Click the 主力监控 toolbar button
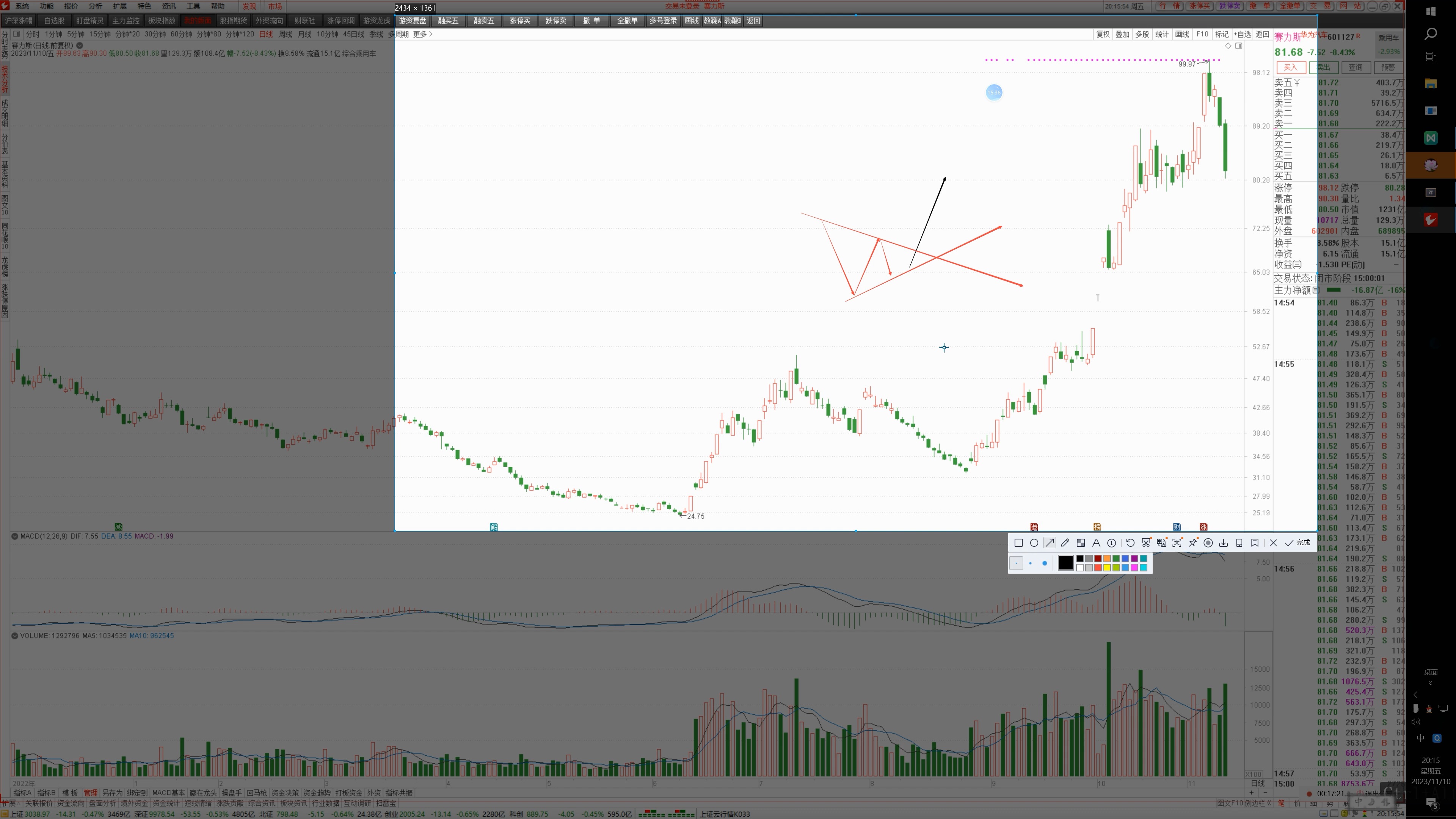The height and width of the screenshot is (819, 1456). click(x=126, y=21)
